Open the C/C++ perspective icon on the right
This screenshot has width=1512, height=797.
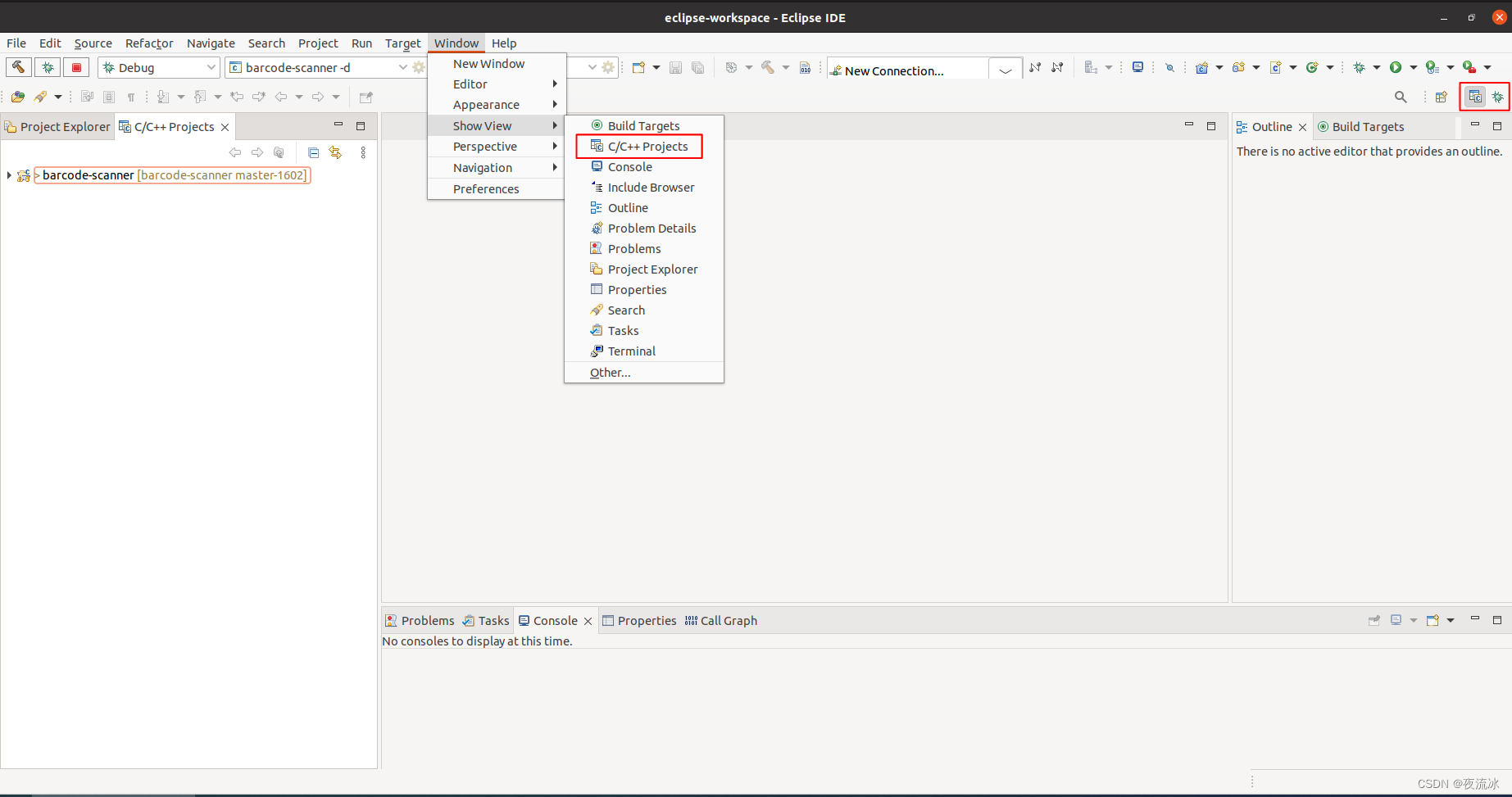click(x=1474, y=96)
